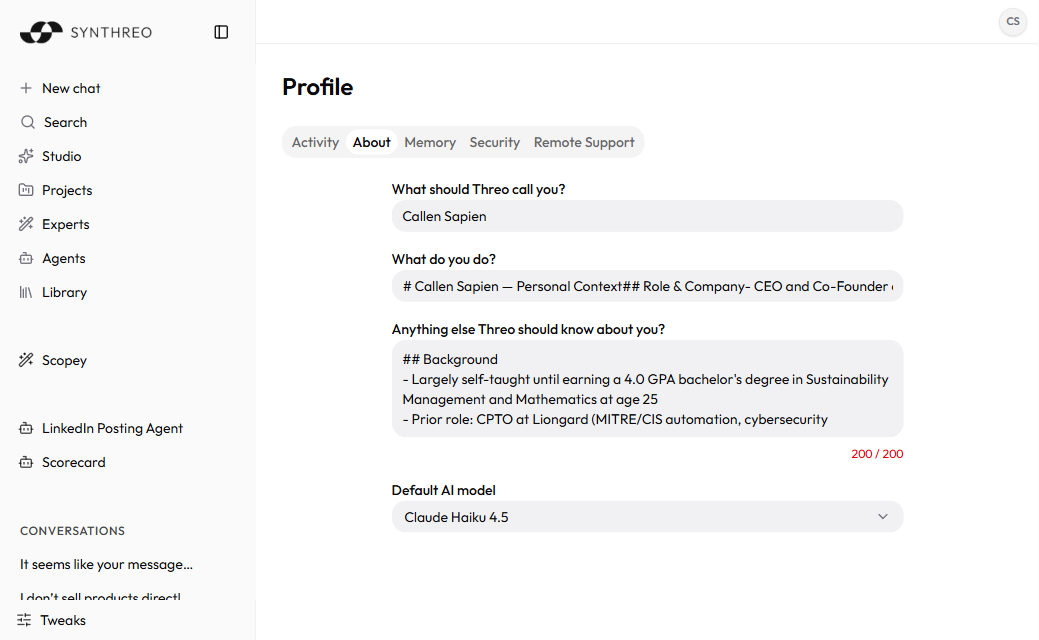Open the Remote Support tab
The image size is (1039, 640).
click(x=584, y=142)
